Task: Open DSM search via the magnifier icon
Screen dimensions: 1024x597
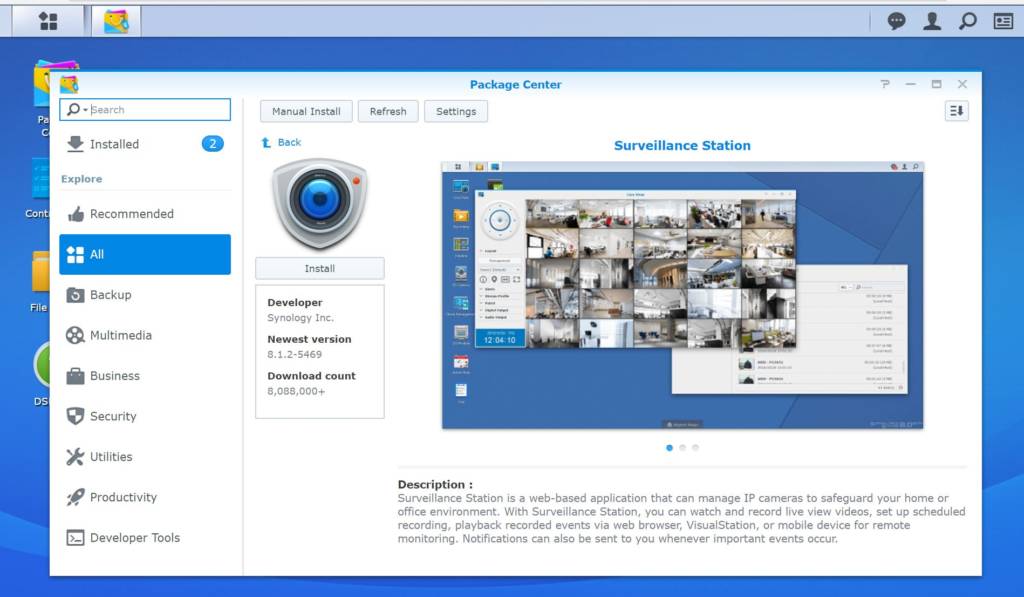Action: 967,19
